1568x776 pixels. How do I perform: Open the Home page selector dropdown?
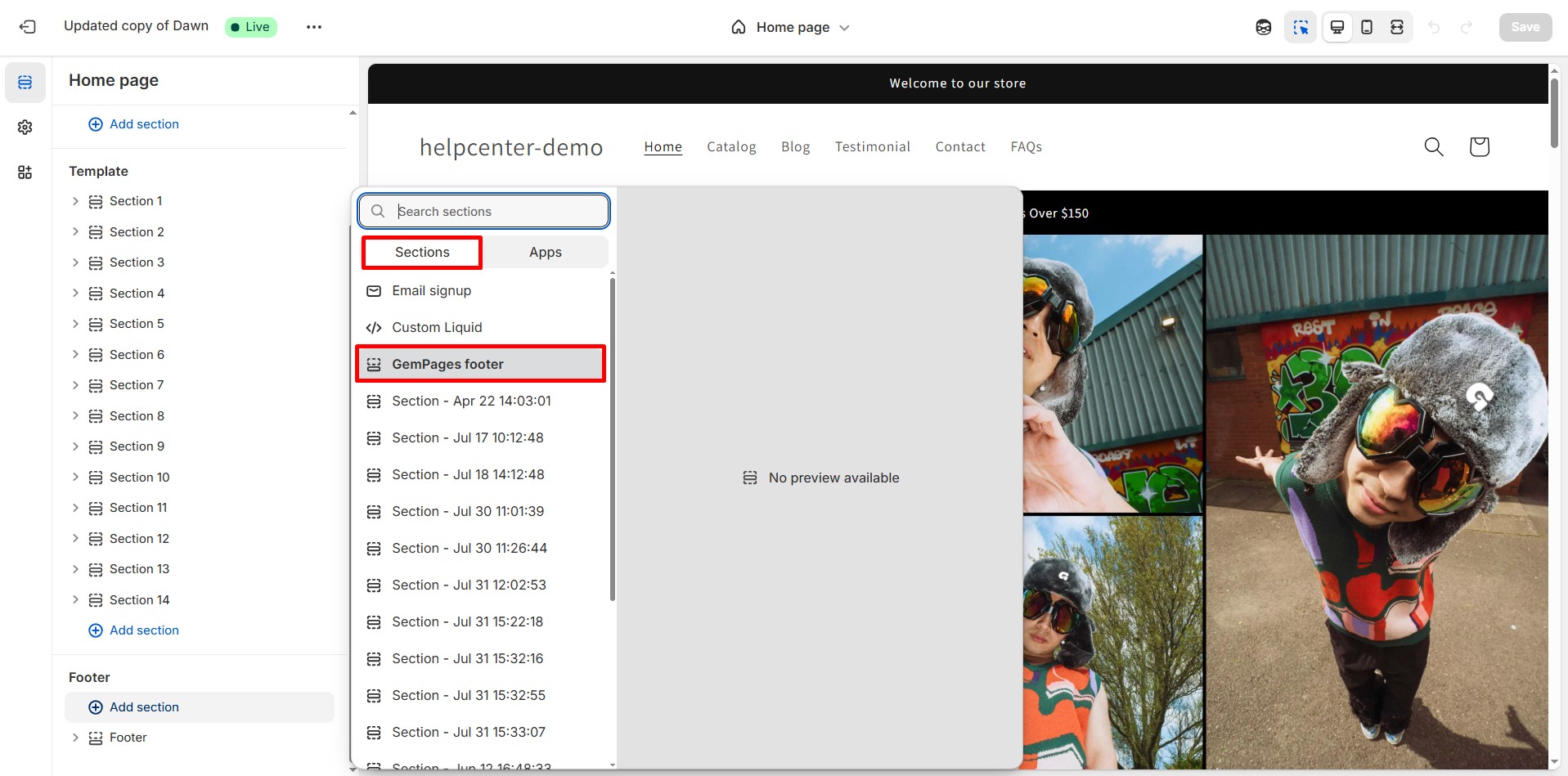(790, 27)
